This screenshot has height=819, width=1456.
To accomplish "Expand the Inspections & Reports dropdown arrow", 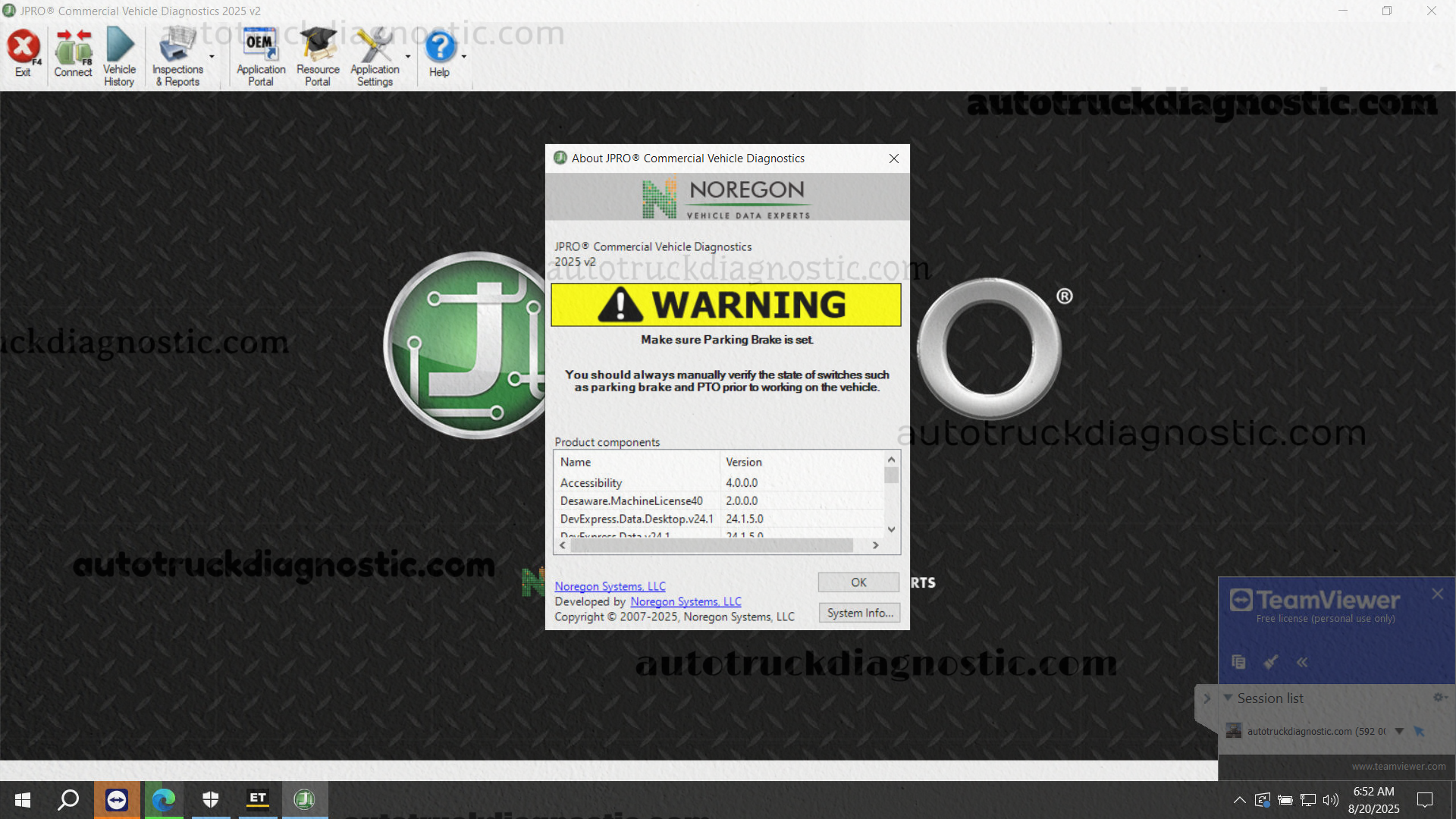I will (x=212, y=57).
